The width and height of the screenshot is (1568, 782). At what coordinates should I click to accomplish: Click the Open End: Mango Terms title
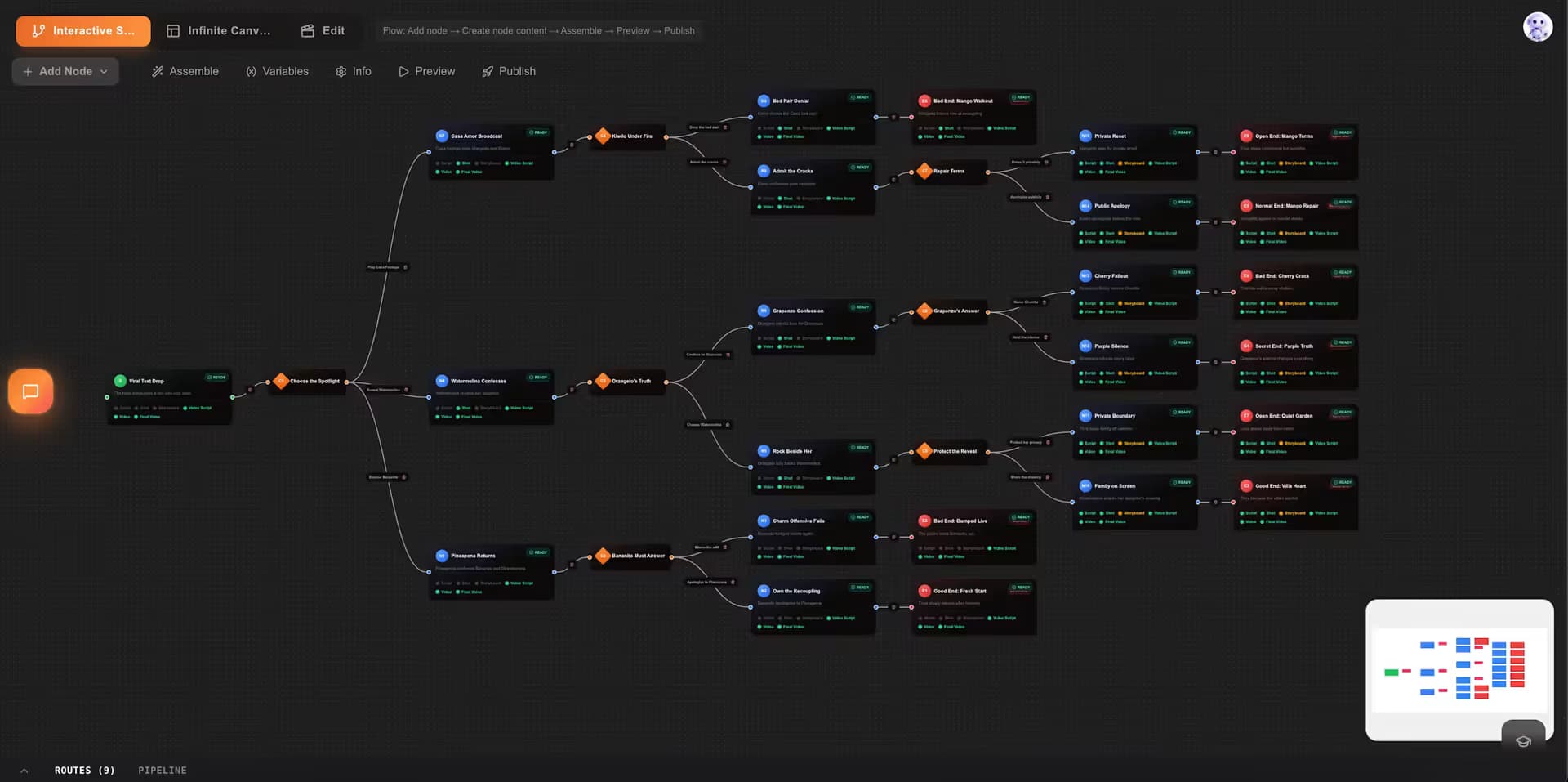1284,136
